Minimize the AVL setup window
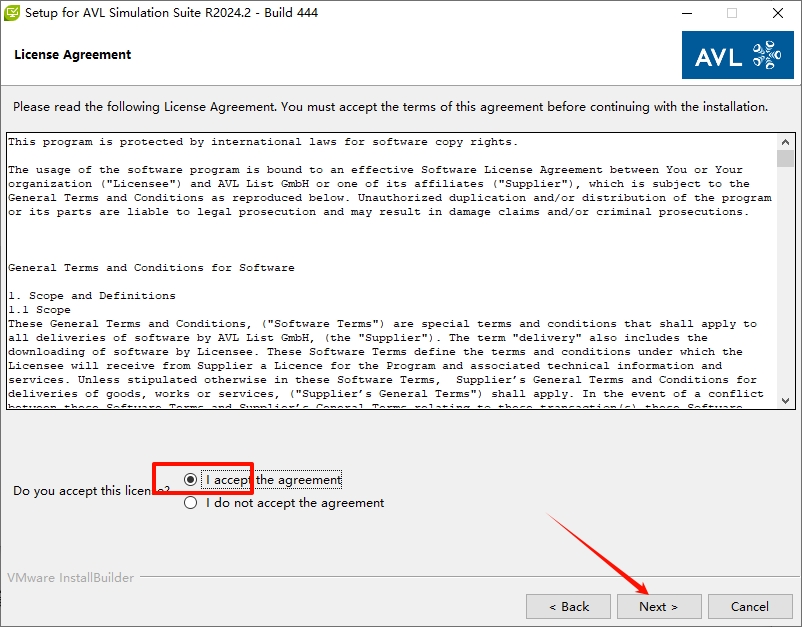The width and height of the screenshot is (802, 627). pyautogui.click(x=686, y=13)
